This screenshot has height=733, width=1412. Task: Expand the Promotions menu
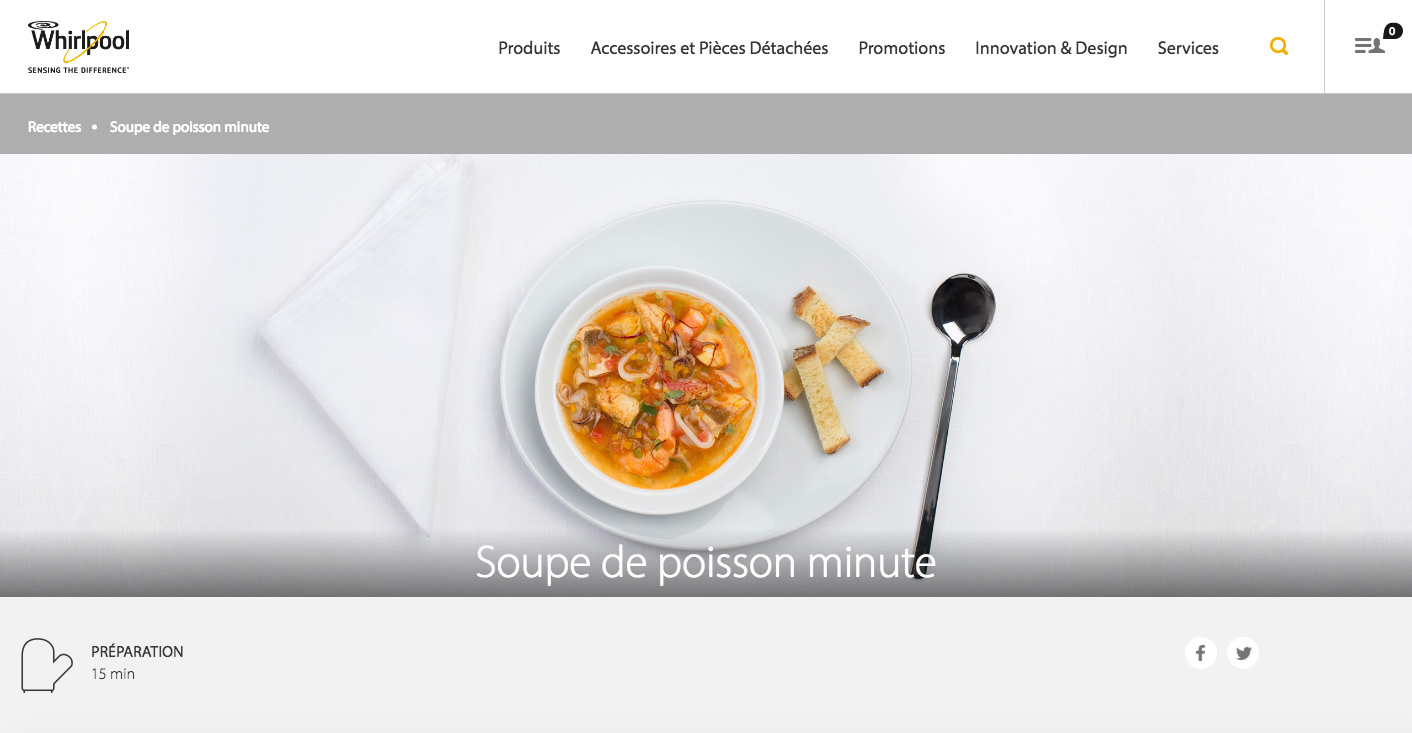[902, 48]
